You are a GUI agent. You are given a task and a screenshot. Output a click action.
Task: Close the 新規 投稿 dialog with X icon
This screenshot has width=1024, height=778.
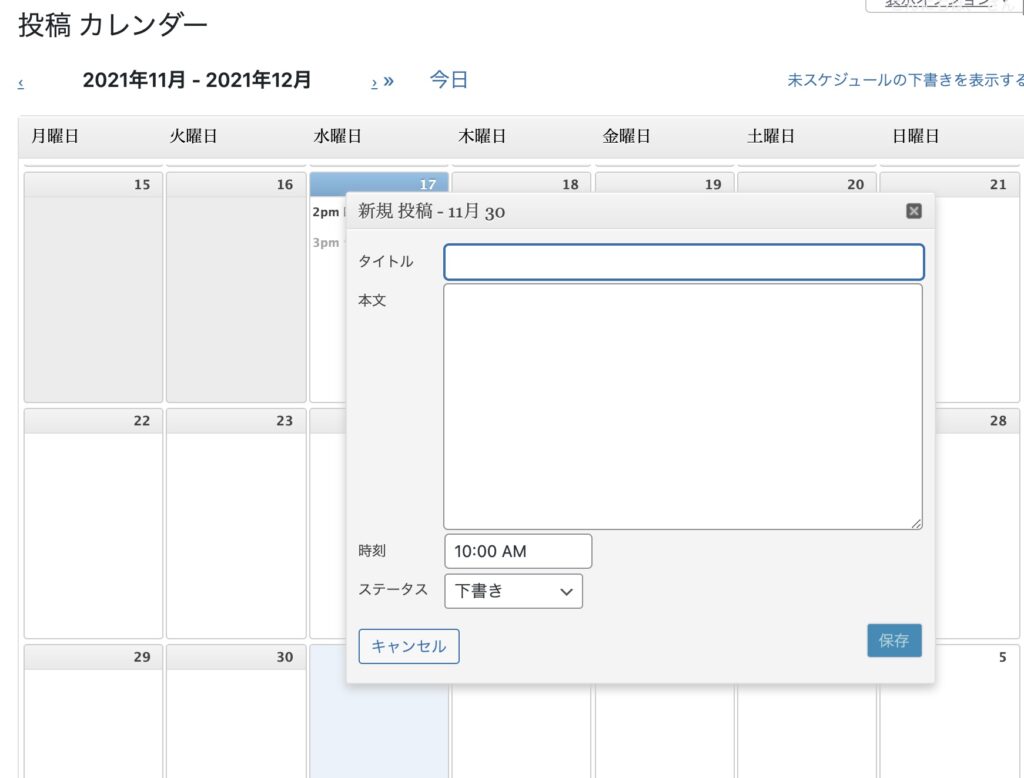pos(913,211)
